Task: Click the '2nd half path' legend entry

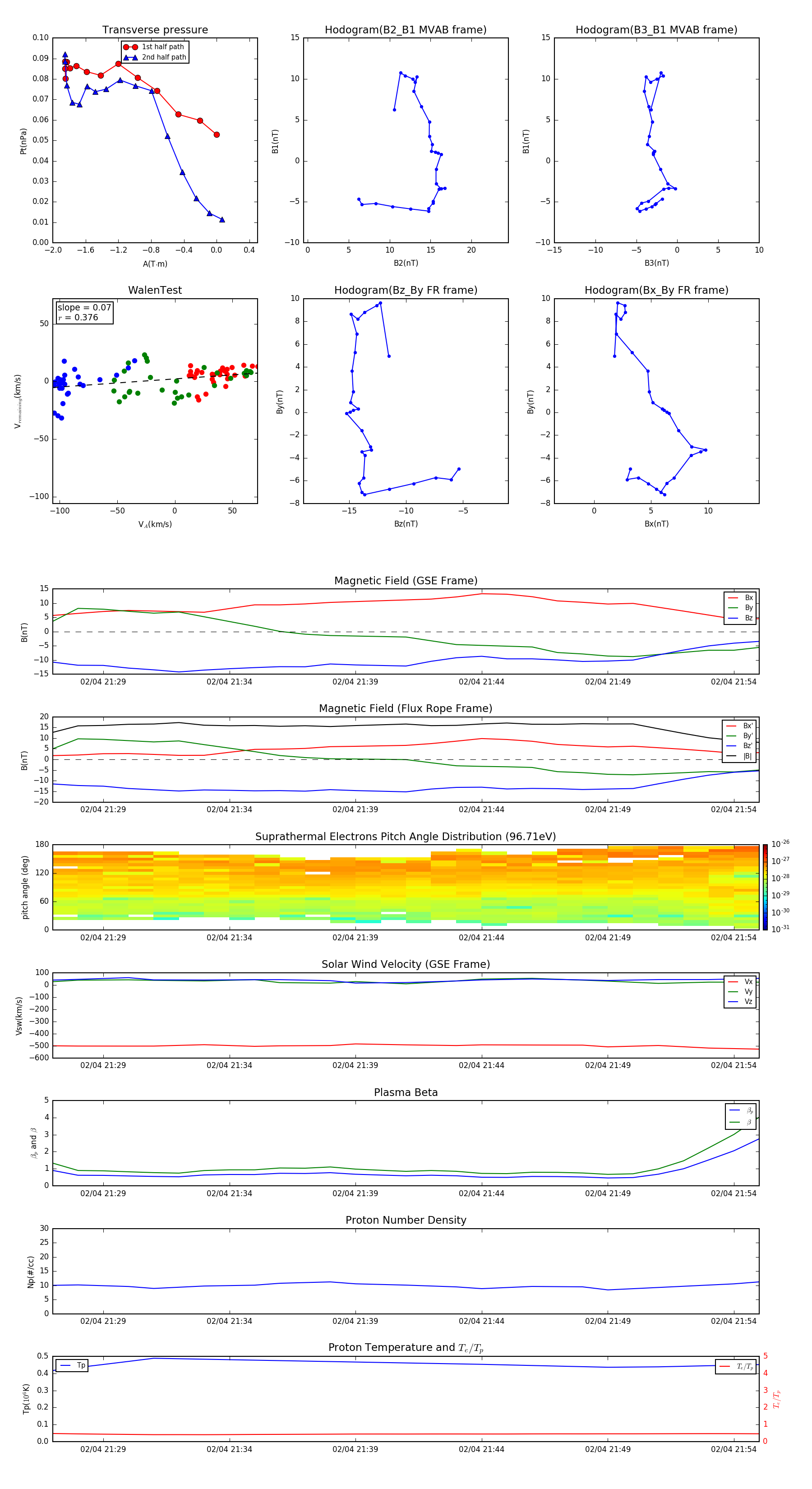Action: tap(154, 57)
